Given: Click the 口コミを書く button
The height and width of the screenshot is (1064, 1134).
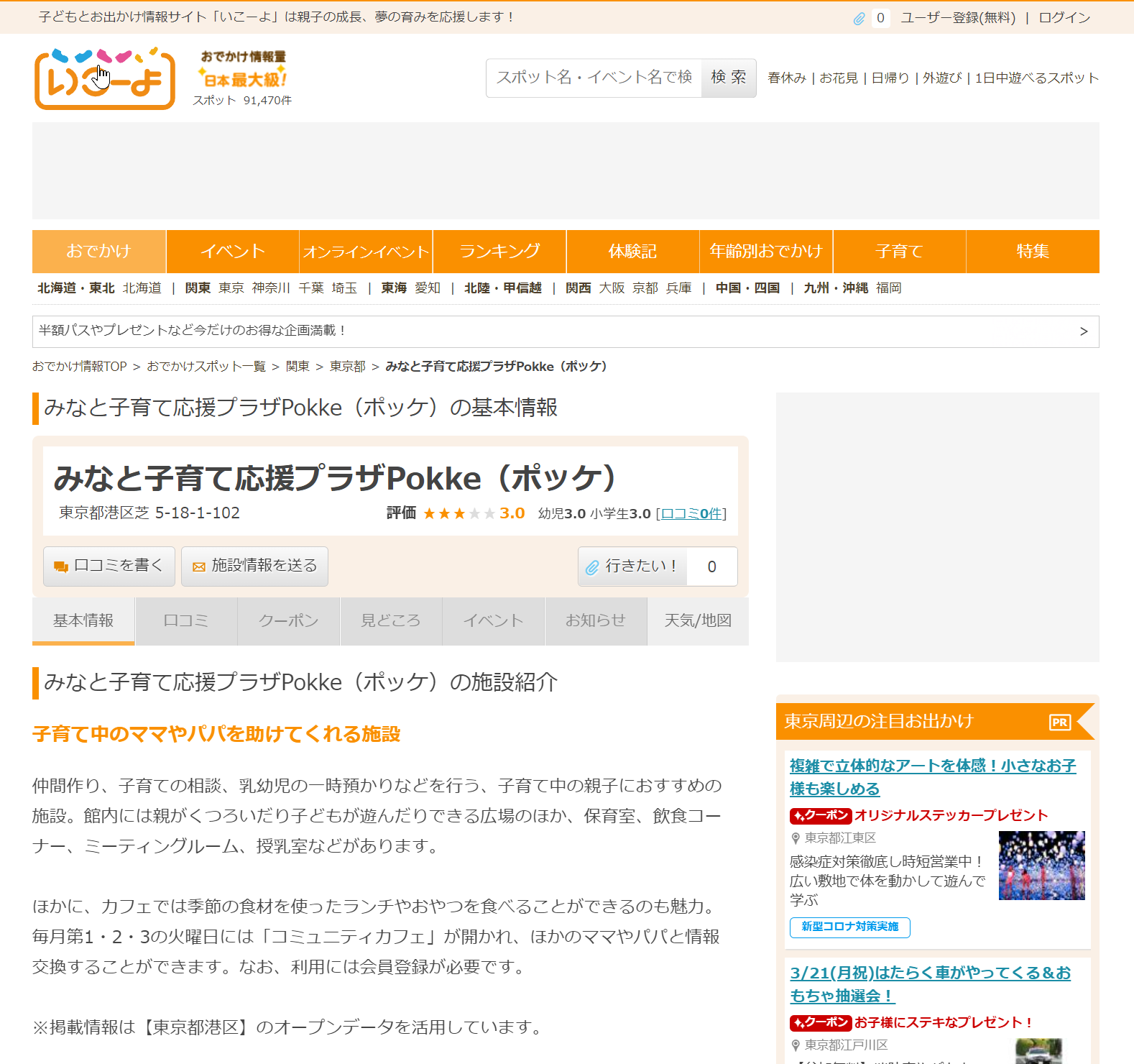Looking at the screenshot, I should [109, 567].
